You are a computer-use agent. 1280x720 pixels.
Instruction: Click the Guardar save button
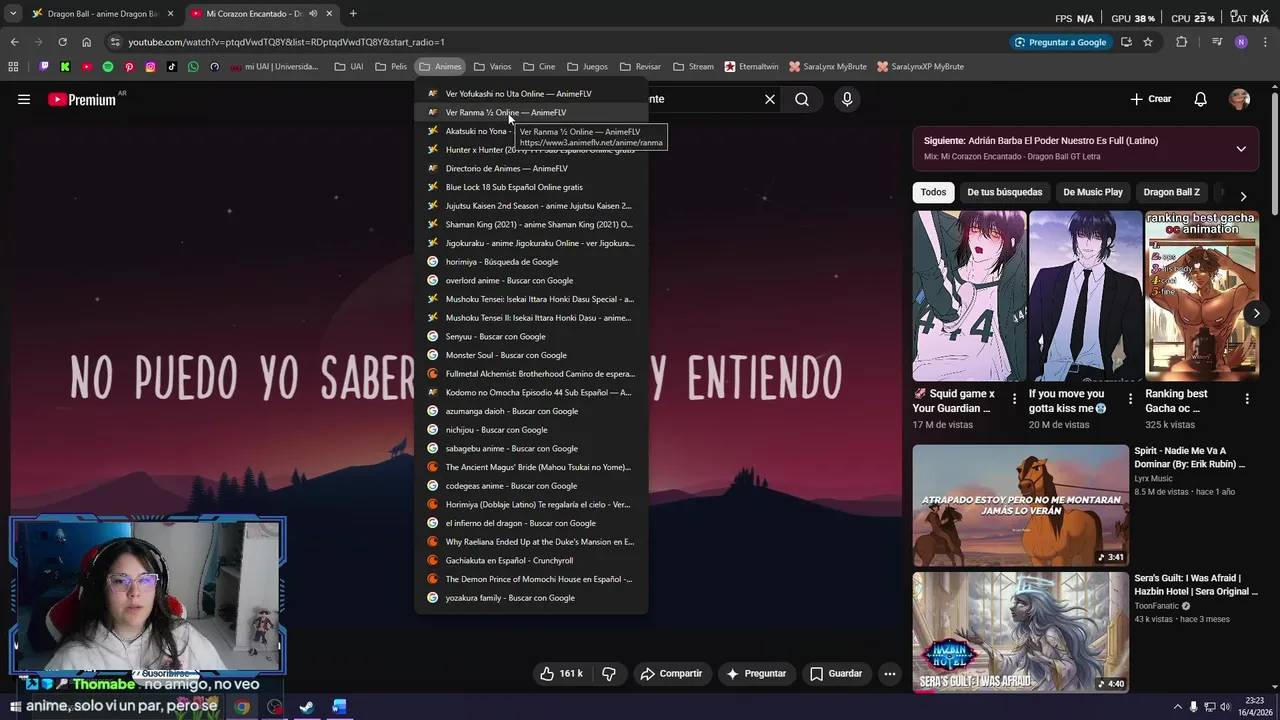tap(835, 674)
